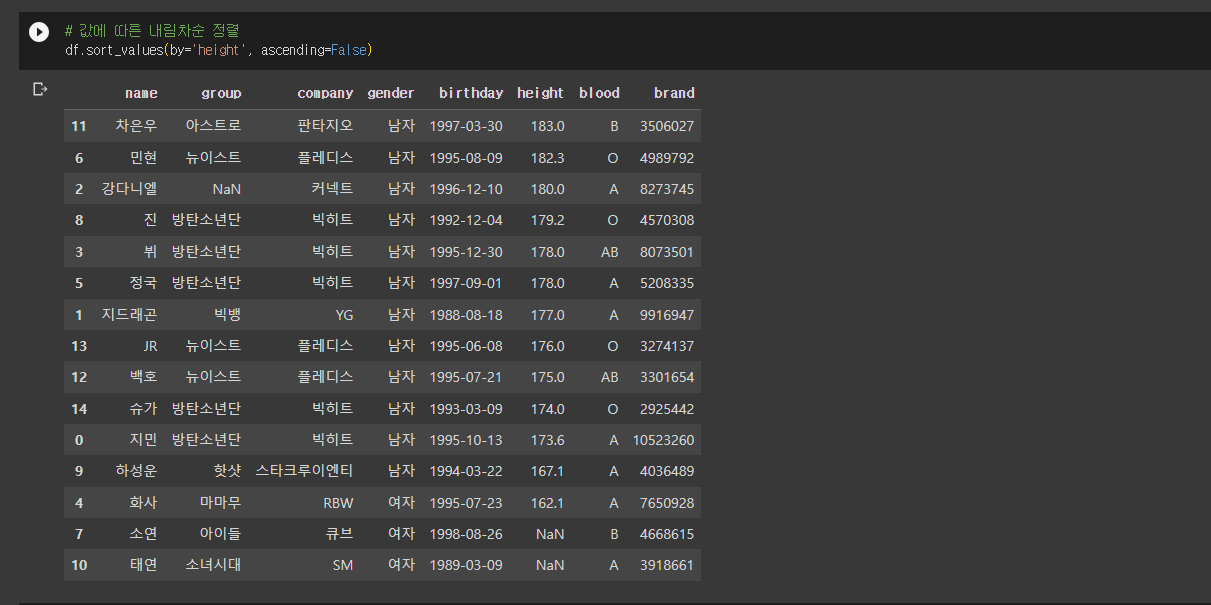Click height value 173.6
Image resolution: width=1211 pixels, height=605 pixels.
(547, 440)
